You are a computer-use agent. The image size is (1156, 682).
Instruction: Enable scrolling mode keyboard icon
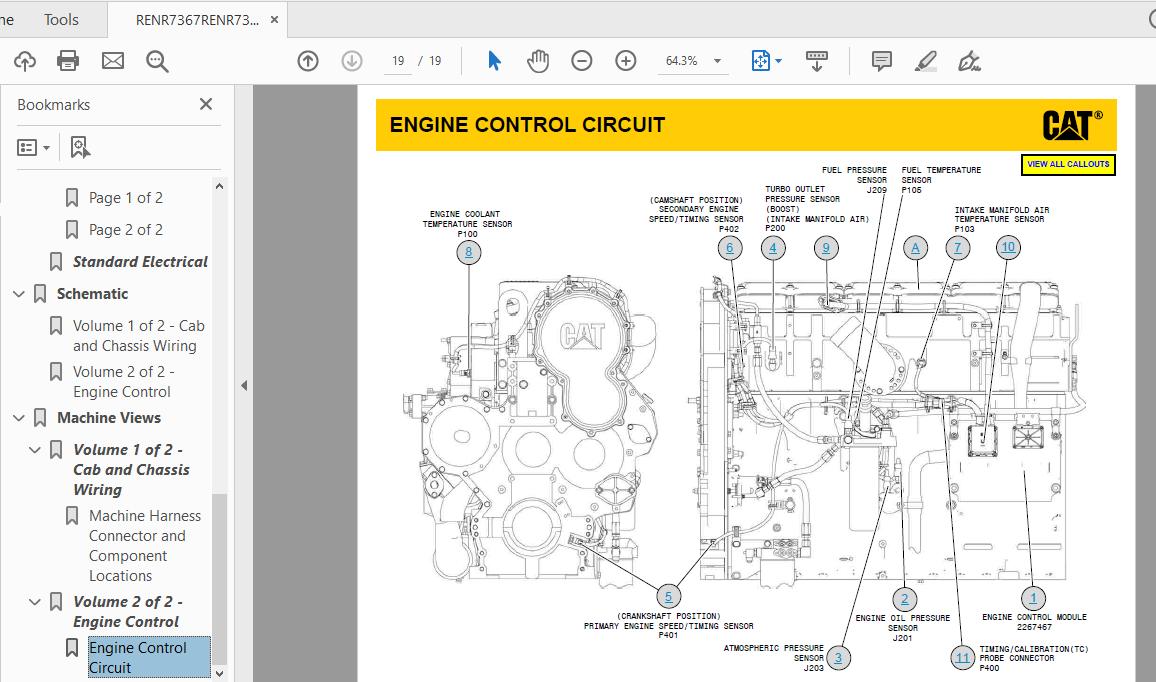tap(816, 60)
